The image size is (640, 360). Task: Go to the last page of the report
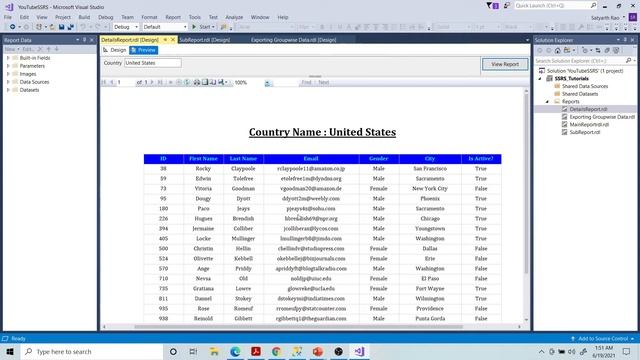tap(160, 82)
